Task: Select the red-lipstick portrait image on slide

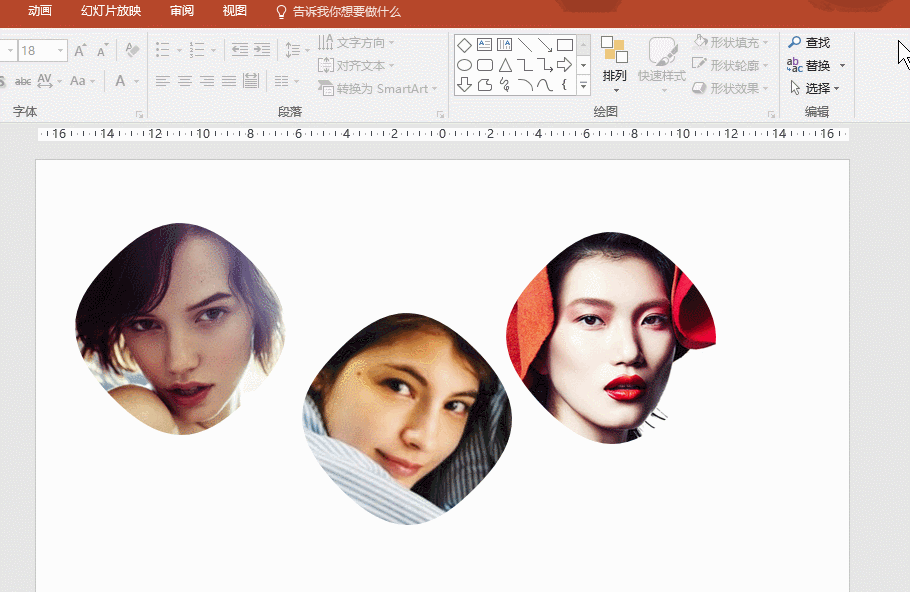Action: point(612,338)
